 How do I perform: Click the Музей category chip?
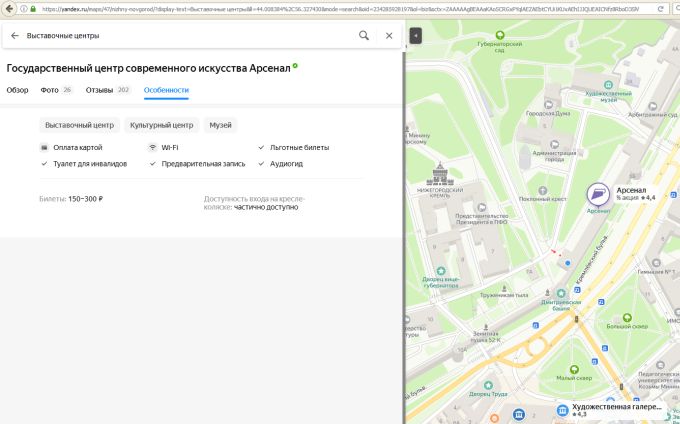(220, 125)
